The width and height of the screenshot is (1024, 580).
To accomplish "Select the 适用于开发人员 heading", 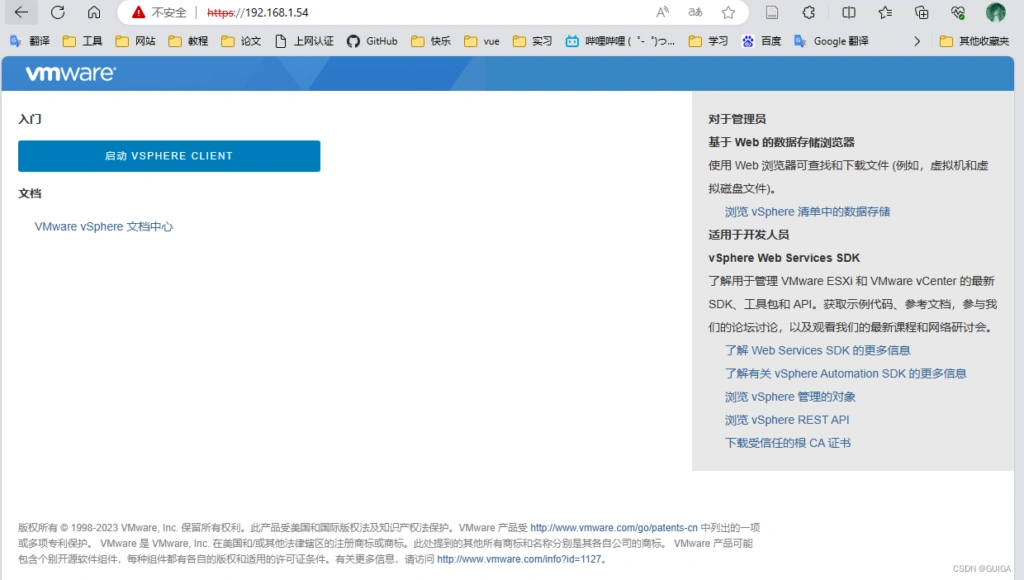I will pos(748,234).
